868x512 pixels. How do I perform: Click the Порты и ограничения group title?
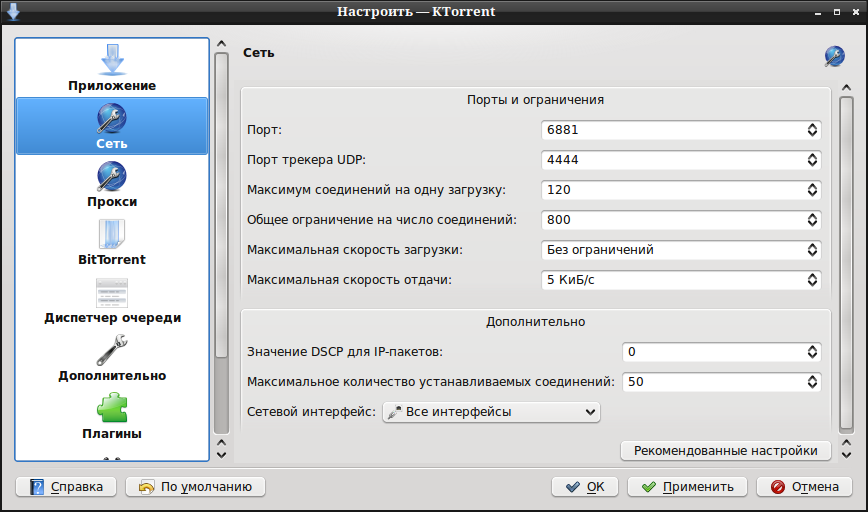(535, 100)
